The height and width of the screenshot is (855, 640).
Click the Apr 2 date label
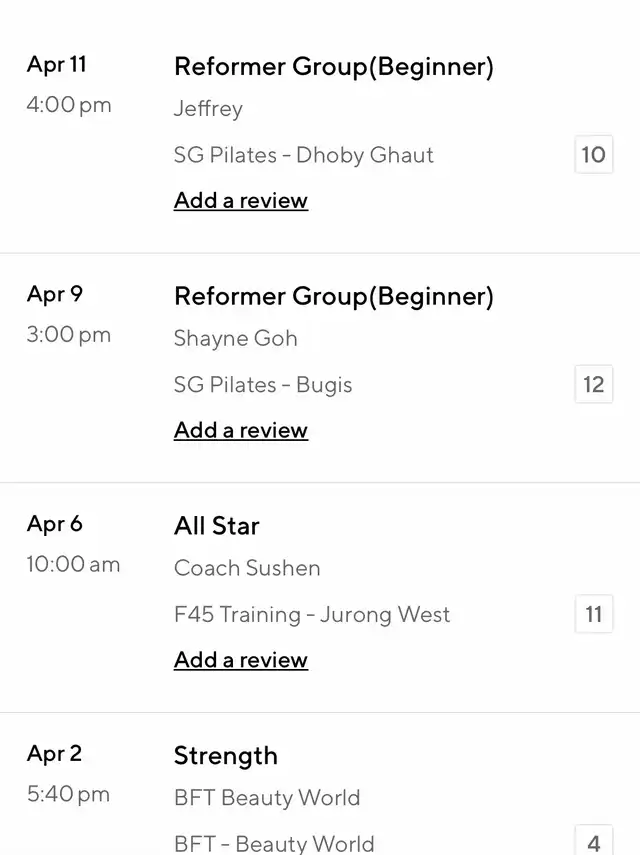[55, 753]
